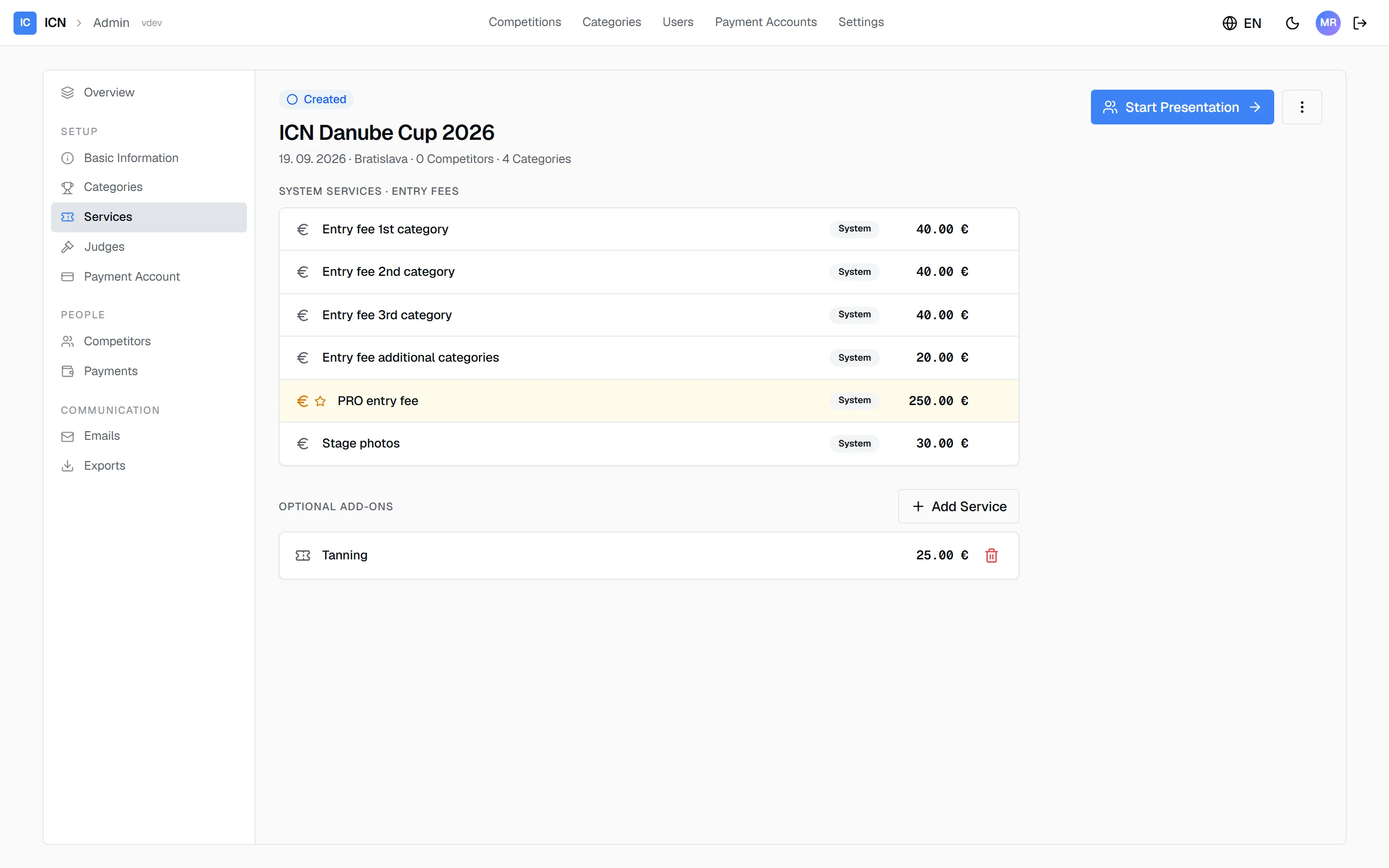The width and height of the screenshot is (1389, 868).
Task: Click Add Service button
Action: (x=958, y=506)
